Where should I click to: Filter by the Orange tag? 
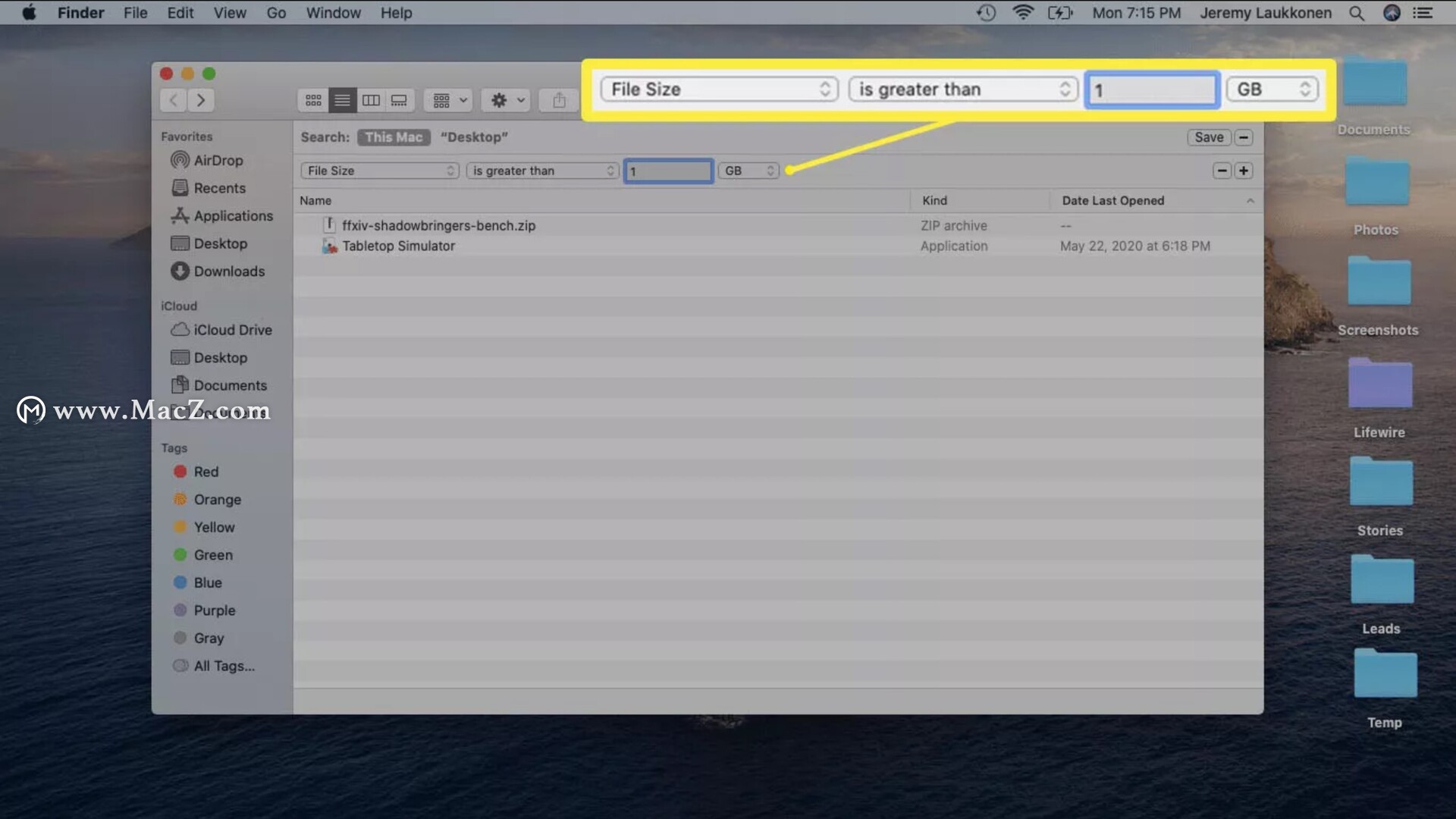tap(208, 500)
